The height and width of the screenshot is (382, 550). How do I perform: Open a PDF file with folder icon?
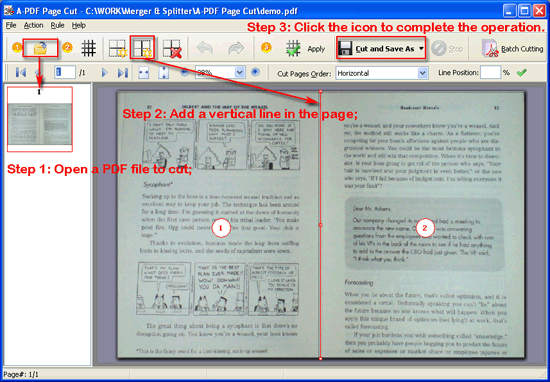point(40,48)
